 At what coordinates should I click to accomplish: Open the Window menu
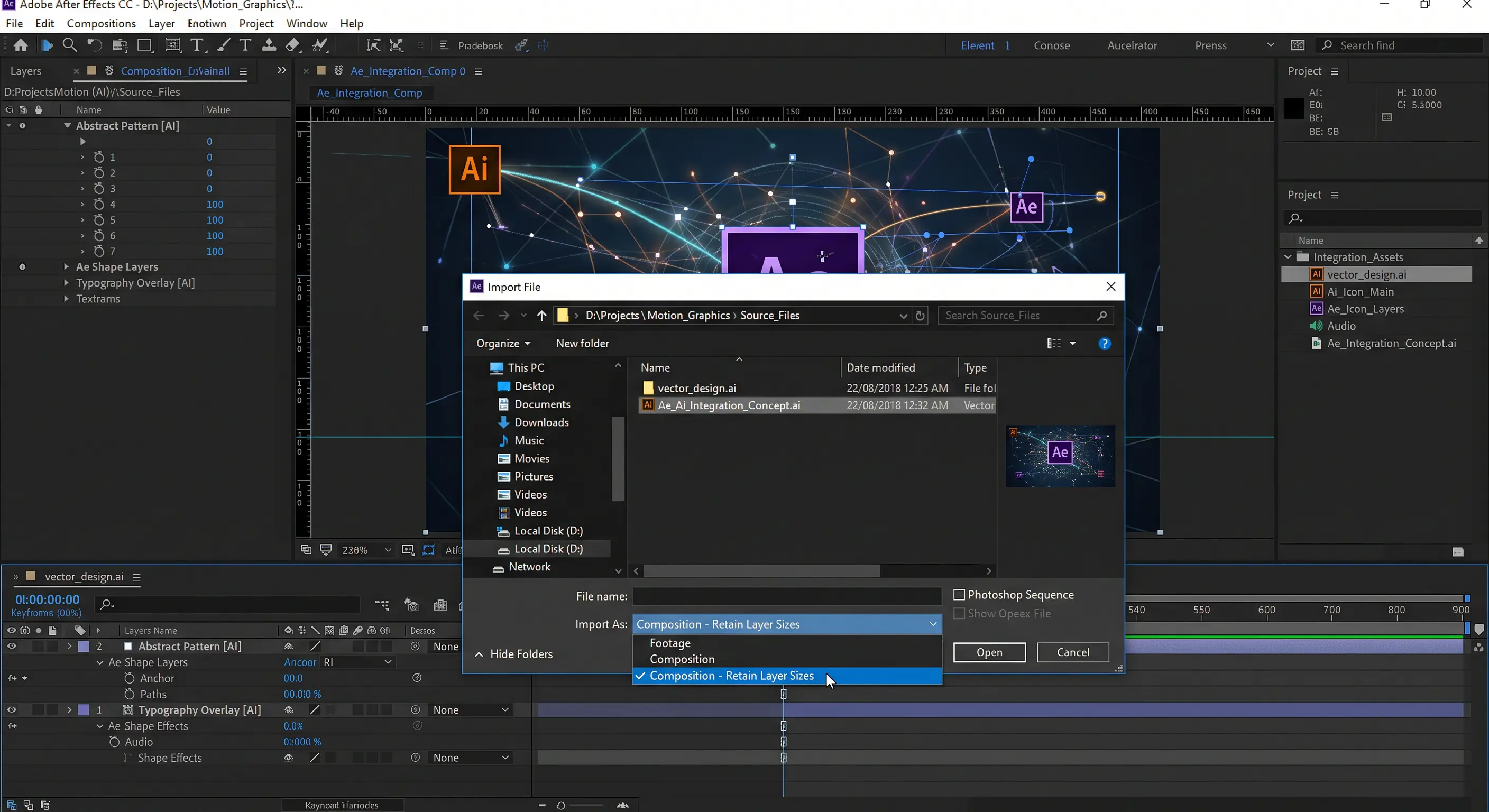(x=306, y=24)
